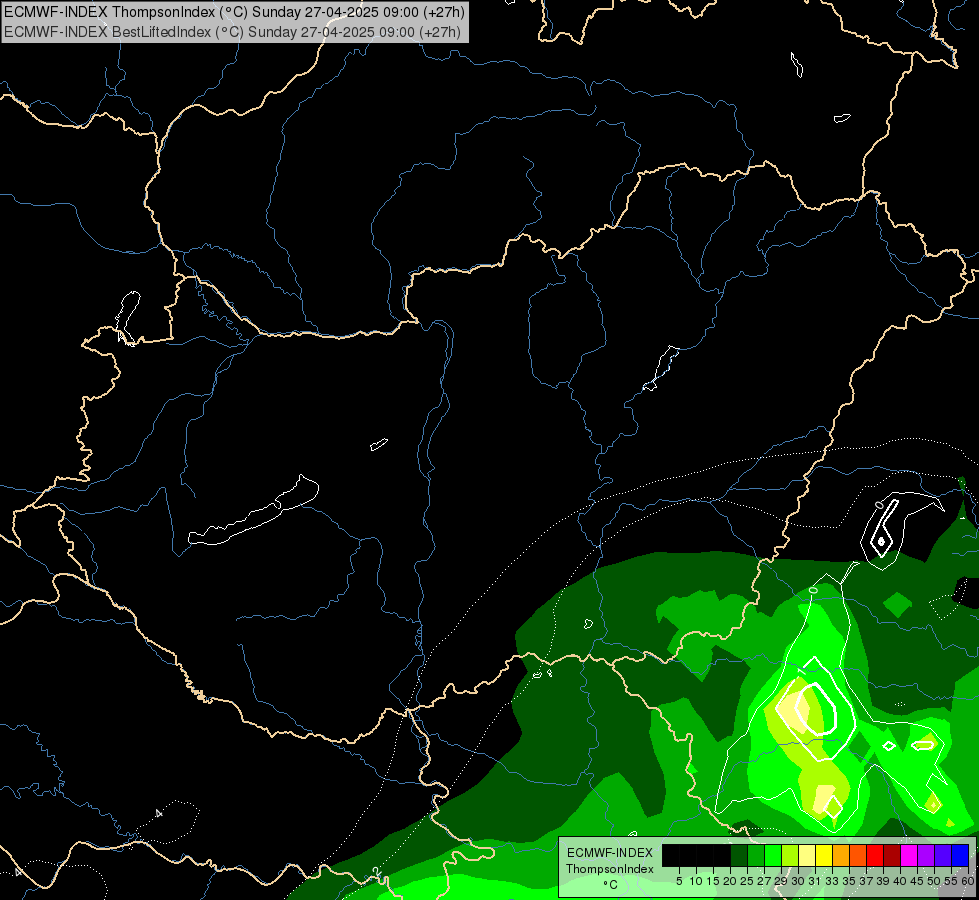The image size is (979, 900).
Task: Pick the dark green 20–25 legend swatch
Action: [x=739, y=855]
